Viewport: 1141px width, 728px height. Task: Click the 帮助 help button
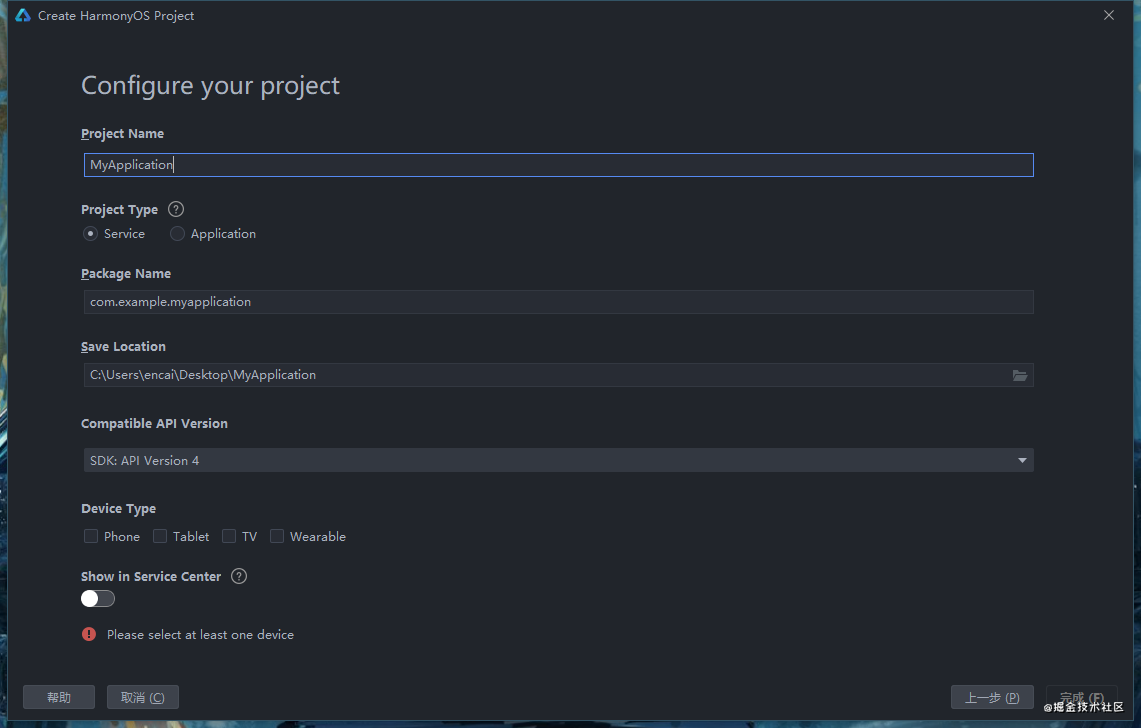point(59,697)
